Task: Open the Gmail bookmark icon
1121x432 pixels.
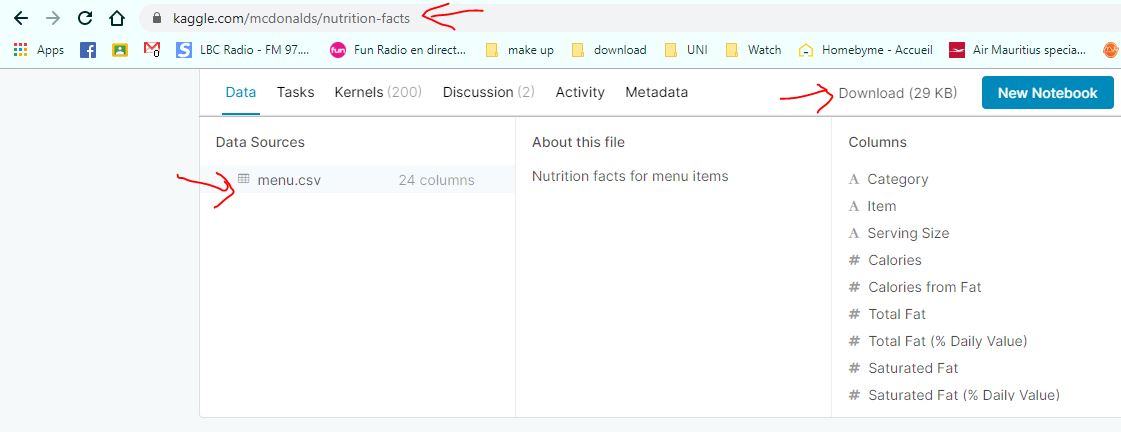Action: click(152, 50)
